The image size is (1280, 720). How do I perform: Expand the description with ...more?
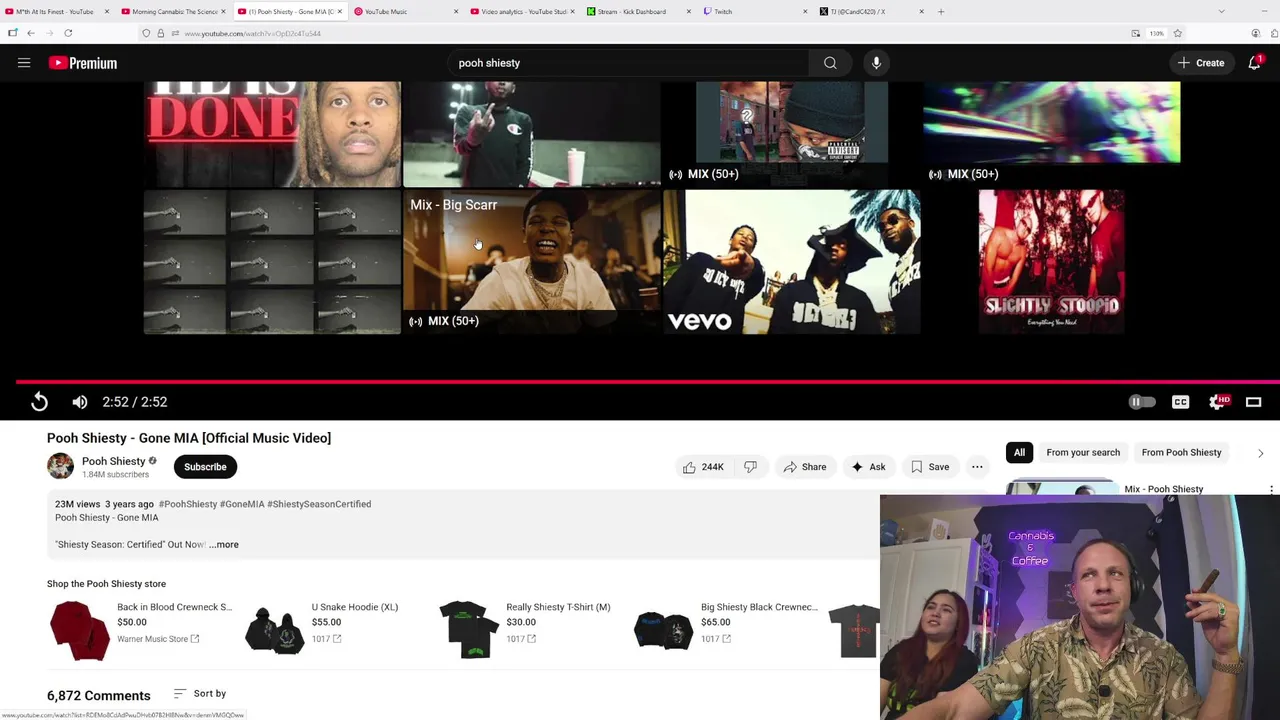click(225, 545)
